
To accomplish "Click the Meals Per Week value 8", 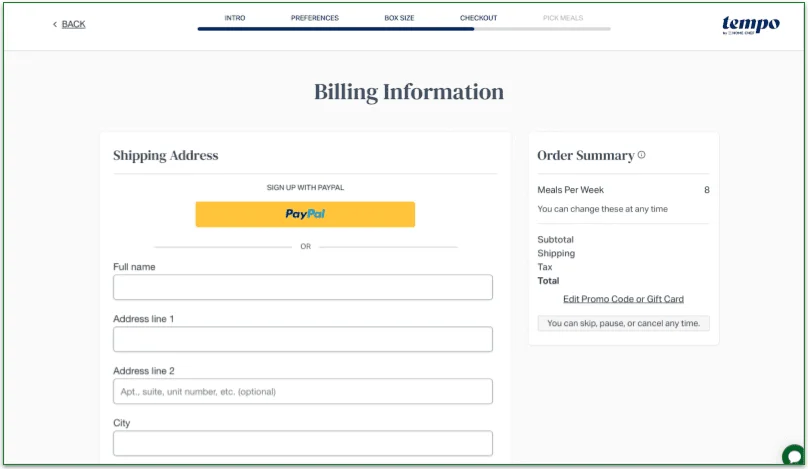I will point(707,190).
